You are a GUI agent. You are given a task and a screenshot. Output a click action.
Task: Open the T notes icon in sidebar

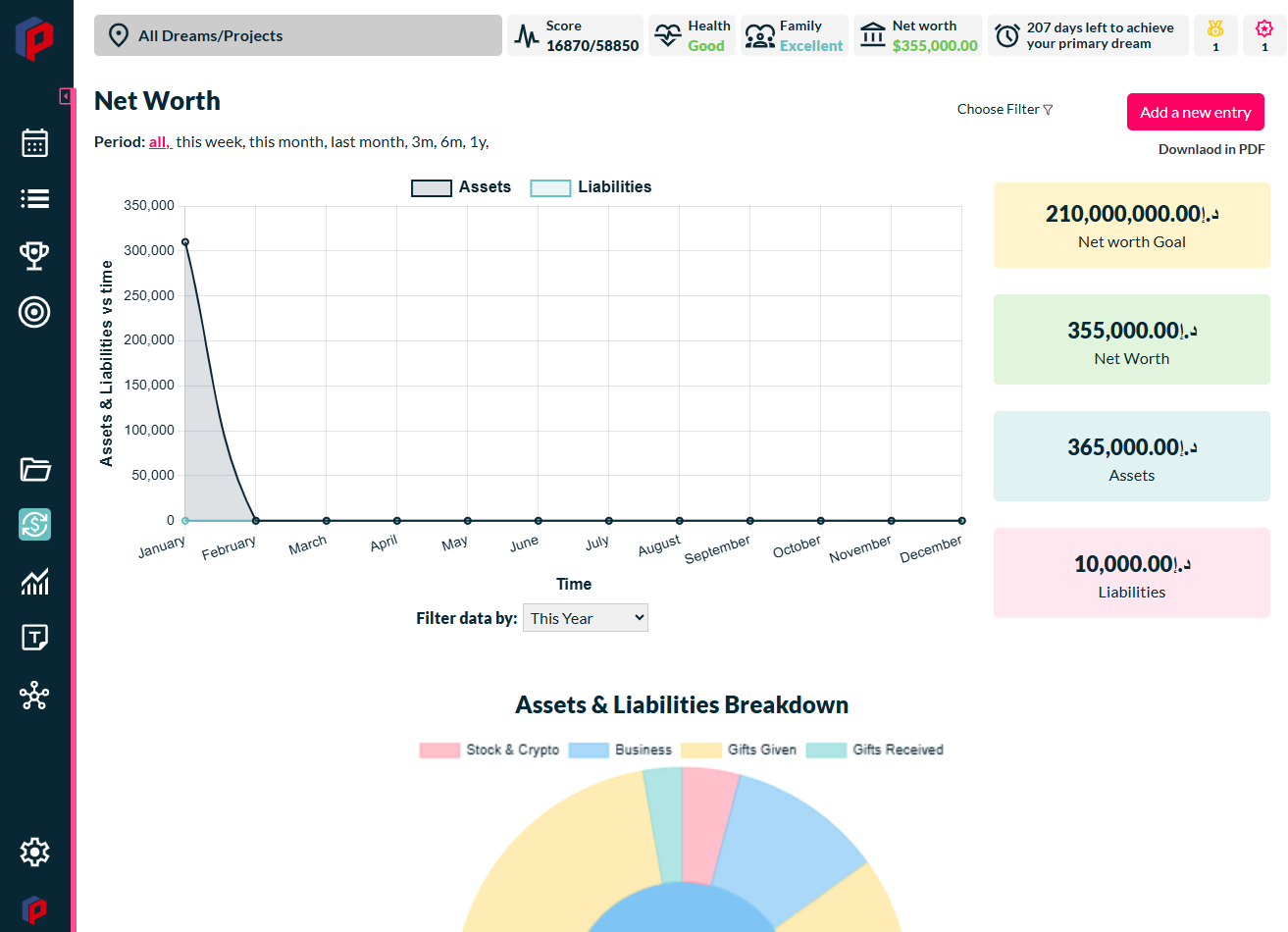(34, 638)
